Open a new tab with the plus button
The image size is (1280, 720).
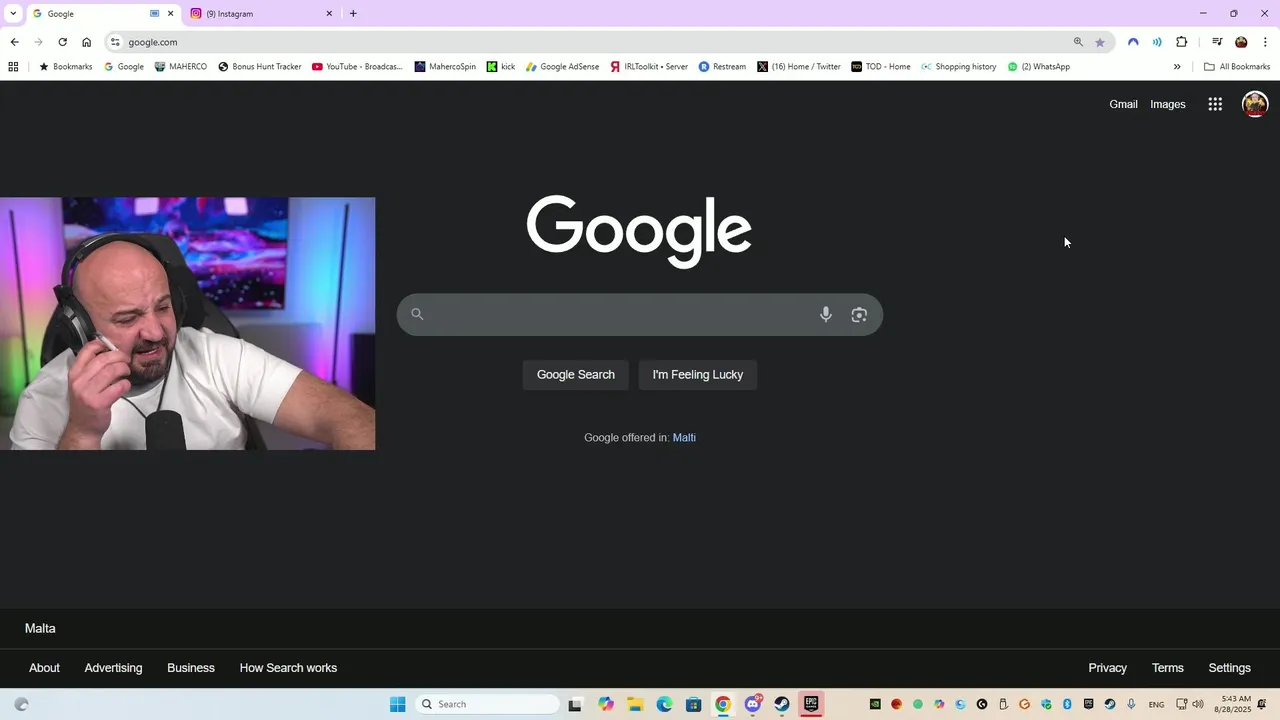(x=353, y=14)
